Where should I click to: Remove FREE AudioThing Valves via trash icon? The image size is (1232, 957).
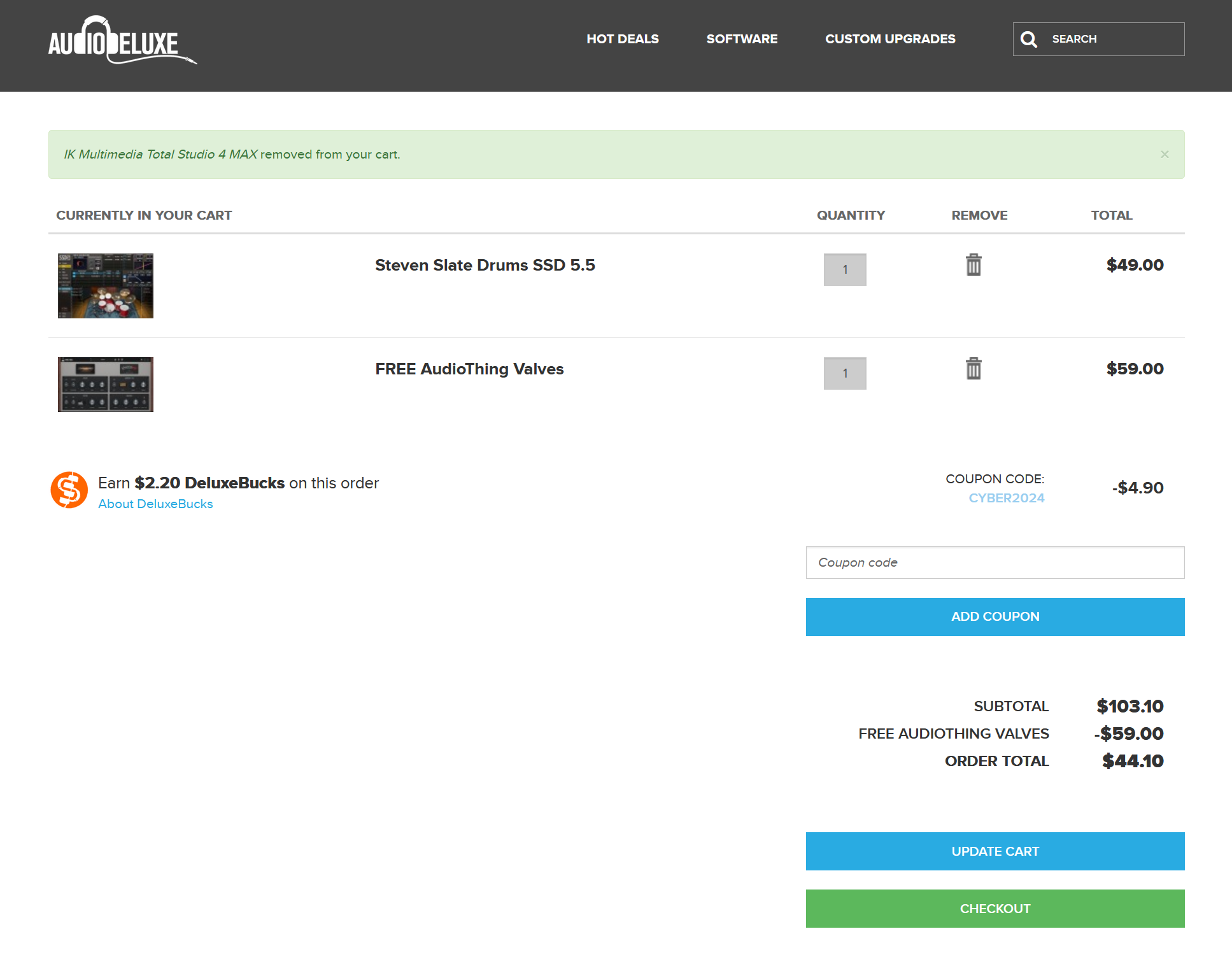click(974, 368)
